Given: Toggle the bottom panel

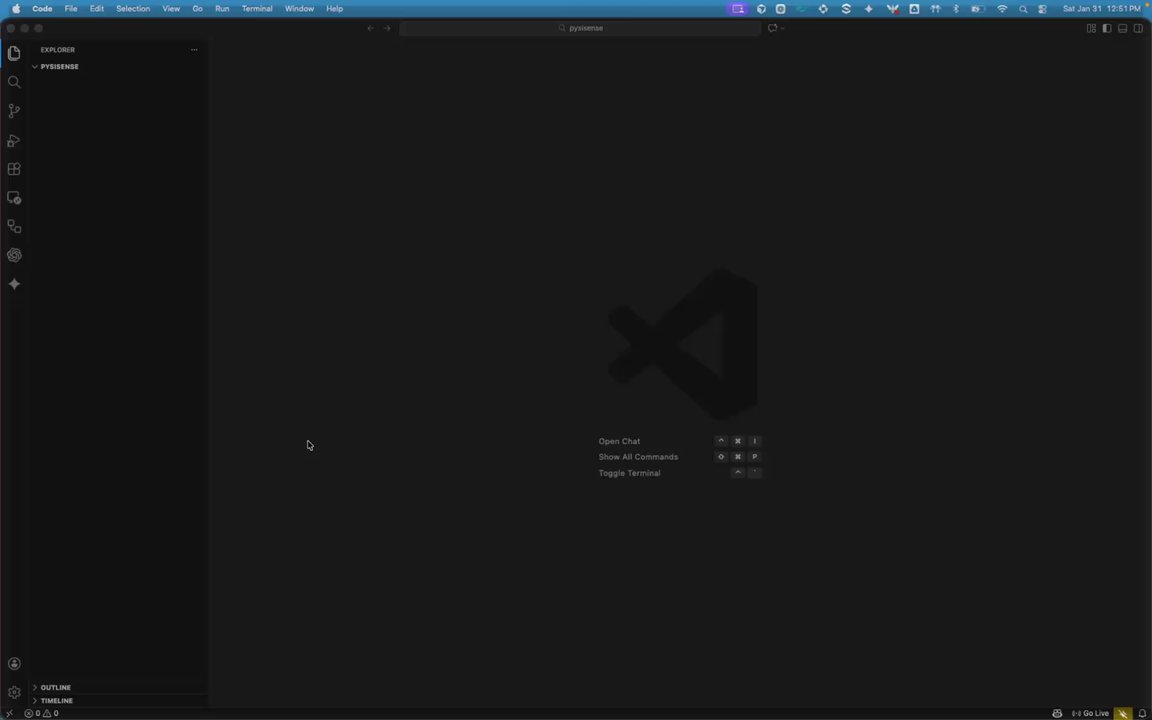Looking at the screenshot, I should [x=1123, y=28].
